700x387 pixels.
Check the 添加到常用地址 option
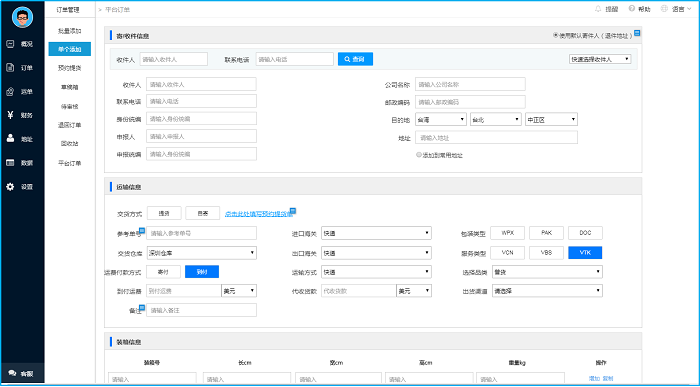419,155
